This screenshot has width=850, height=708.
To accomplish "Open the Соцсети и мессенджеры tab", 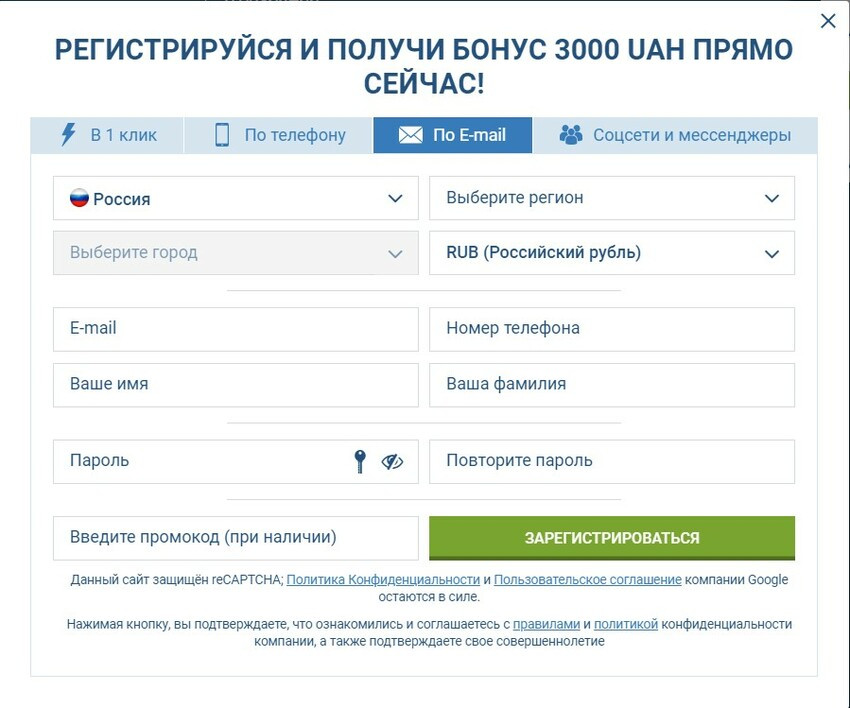I will pyautogui.click(x=675, y=135).
